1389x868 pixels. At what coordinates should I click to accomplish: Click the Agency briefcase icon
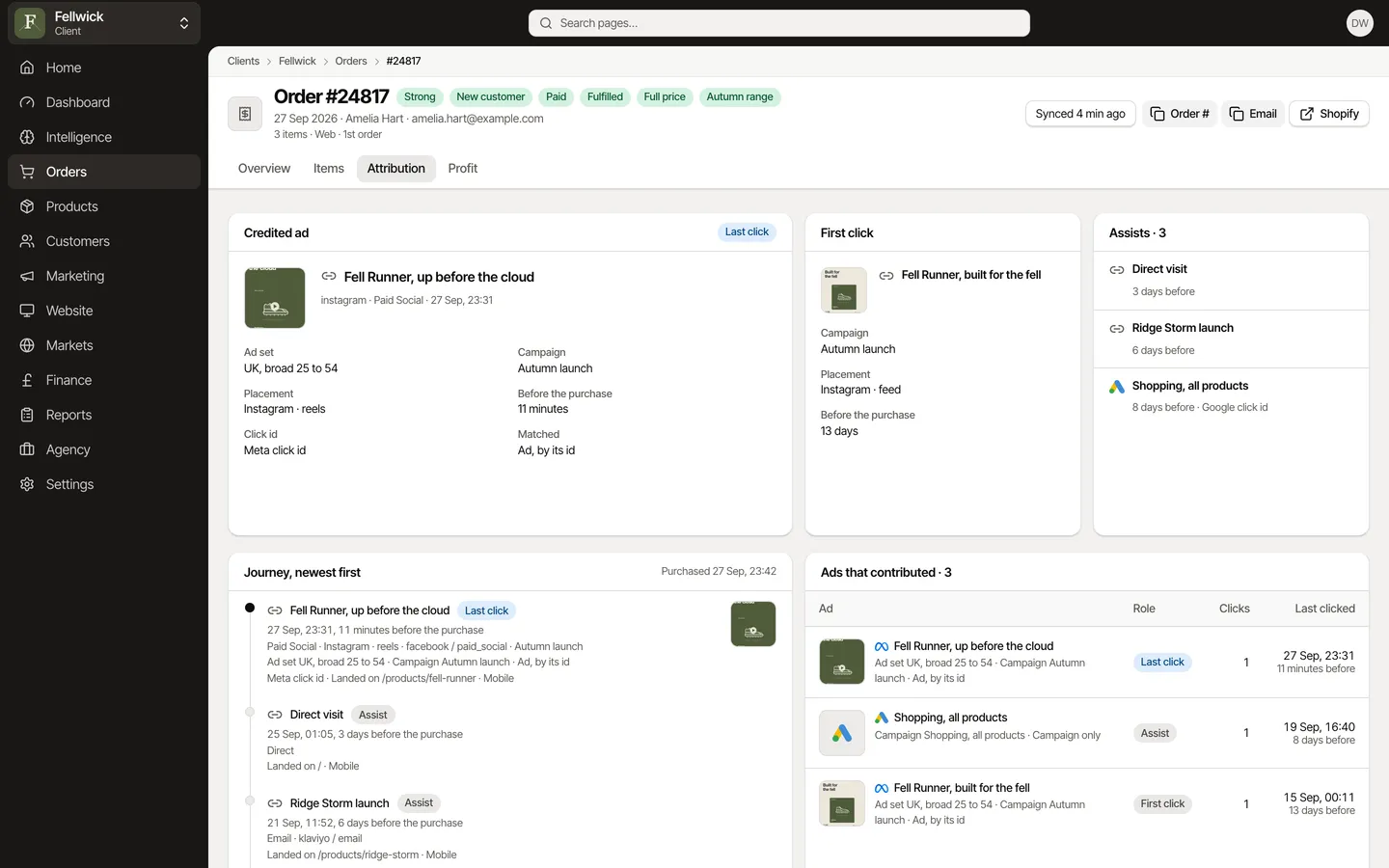coord(27,449)
